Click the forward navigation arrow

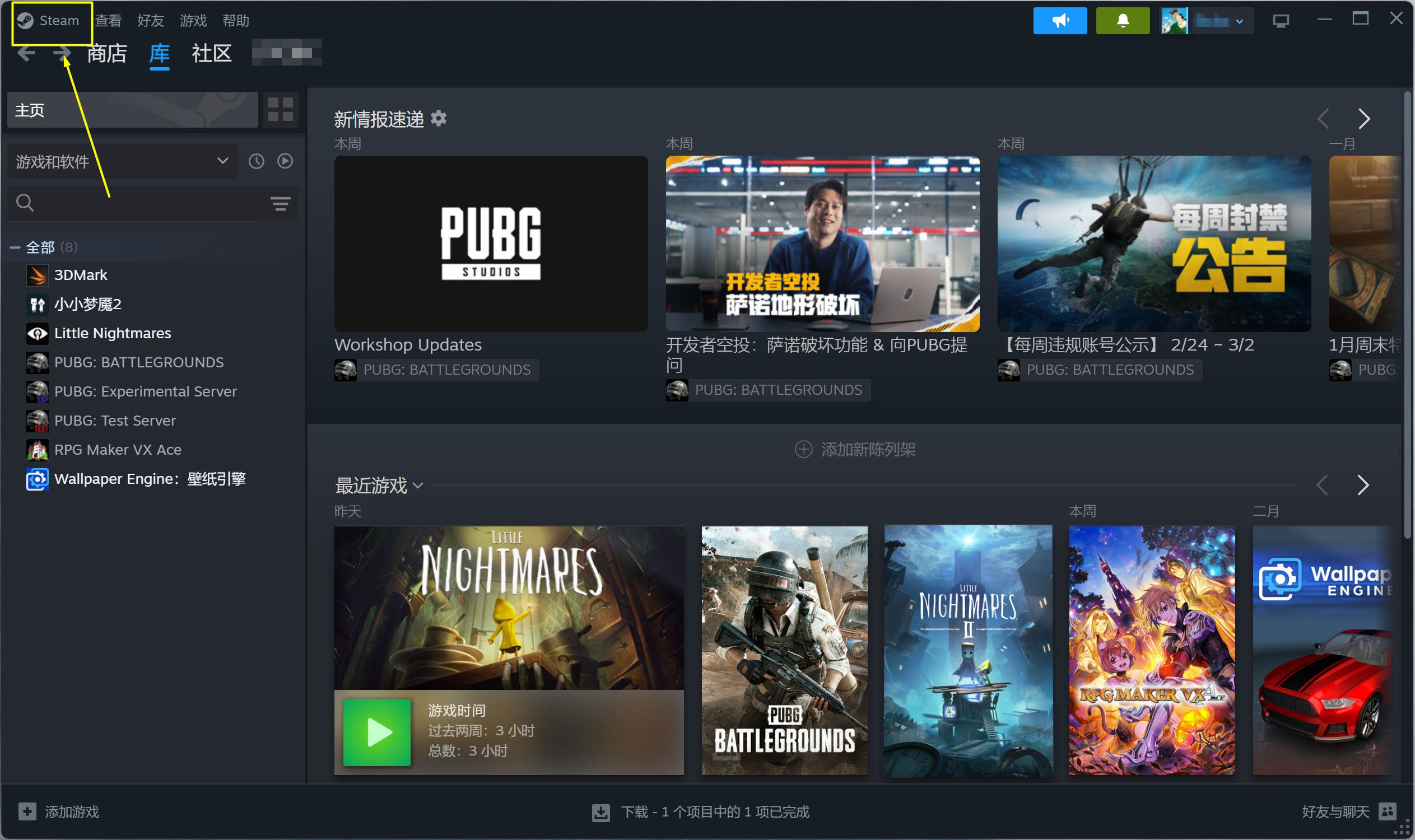pyautogui.click(x=62, y=53)
